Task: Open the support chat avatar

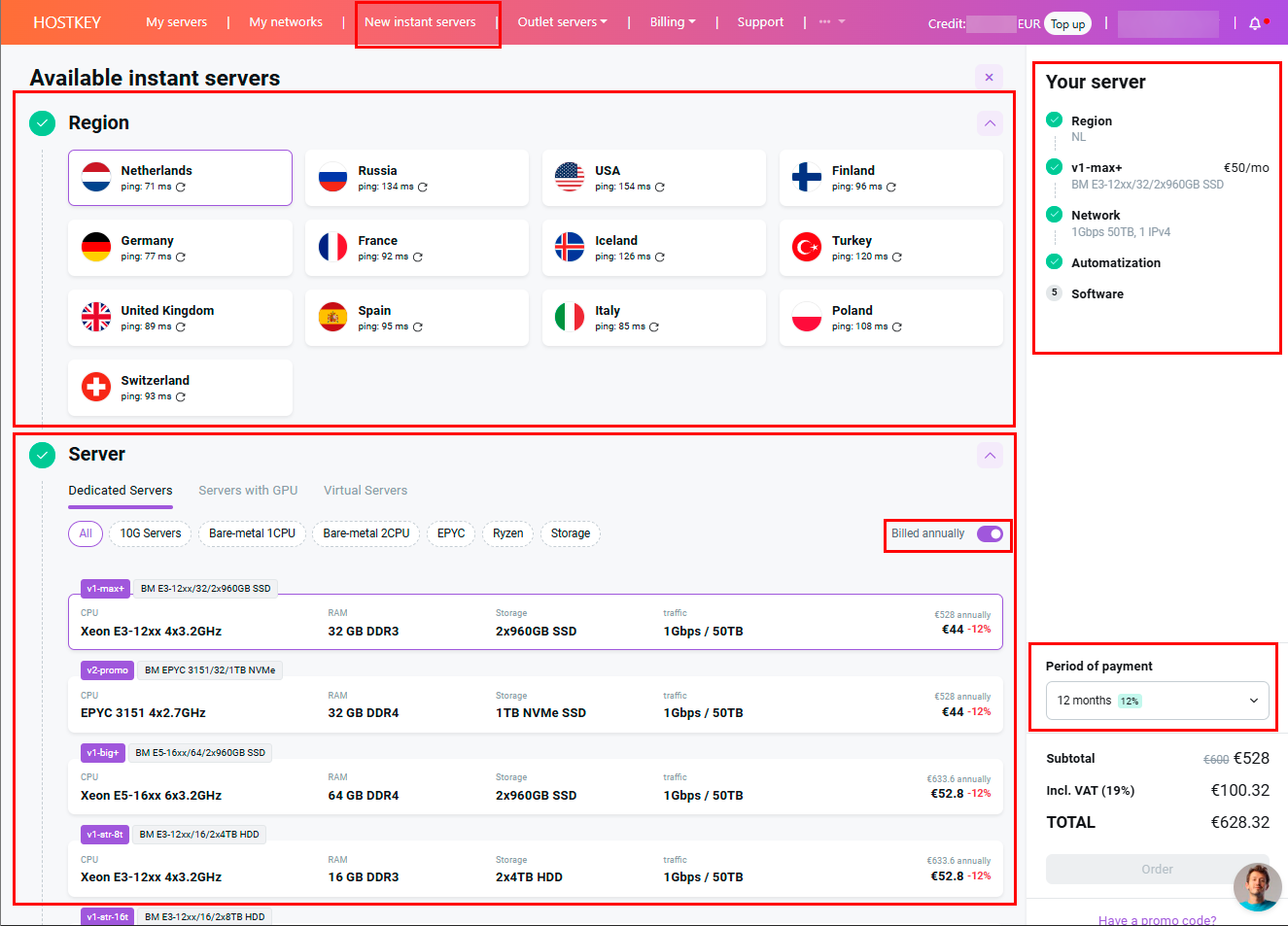Action: tap(1257, 887)
